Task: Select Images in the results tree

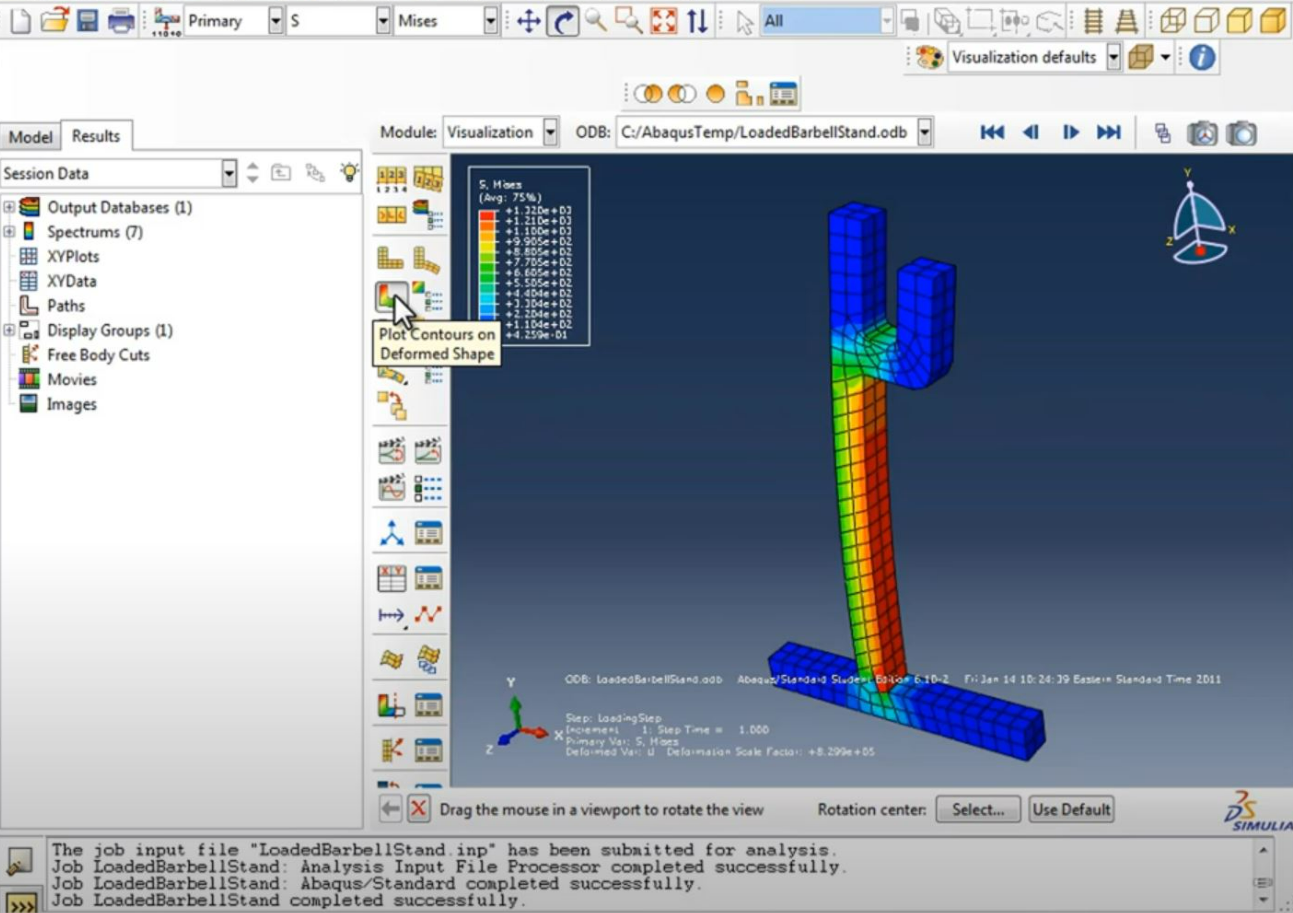Action: [72, 404]
